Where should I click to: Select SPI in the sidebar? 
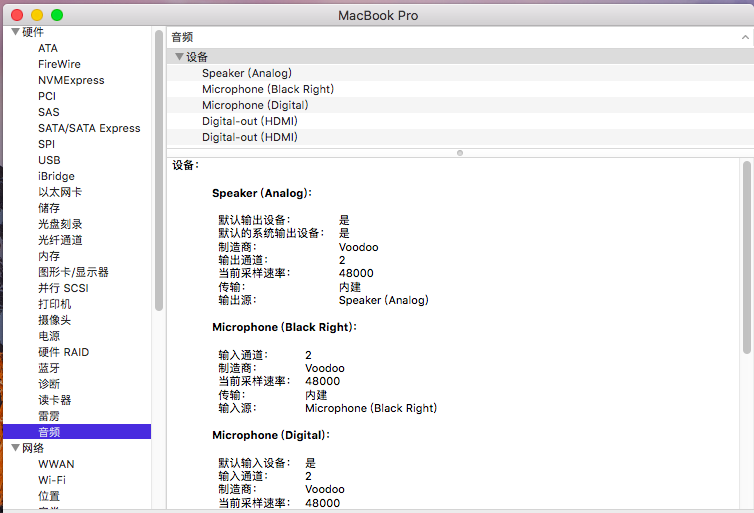pos(47,144)
